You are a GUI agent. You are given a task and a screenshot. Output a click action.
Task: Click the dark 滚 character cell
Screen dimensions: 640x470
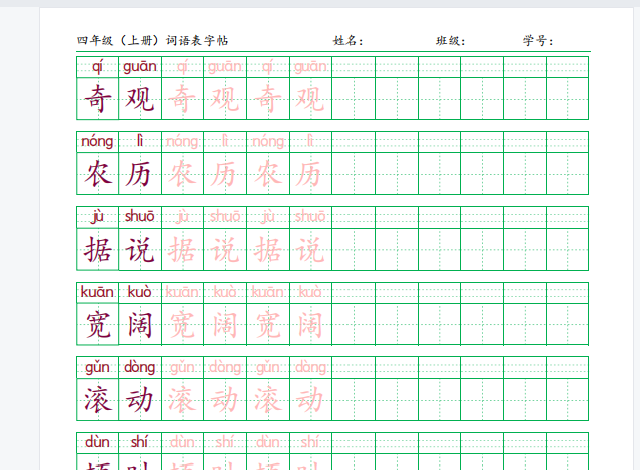(x=98, y=399)
